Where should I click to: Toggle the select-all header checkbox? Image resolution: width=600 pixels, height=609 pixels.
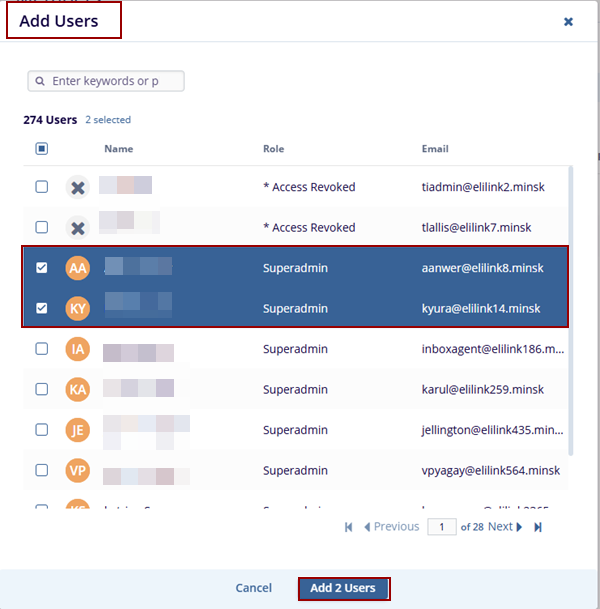[41, 149]
